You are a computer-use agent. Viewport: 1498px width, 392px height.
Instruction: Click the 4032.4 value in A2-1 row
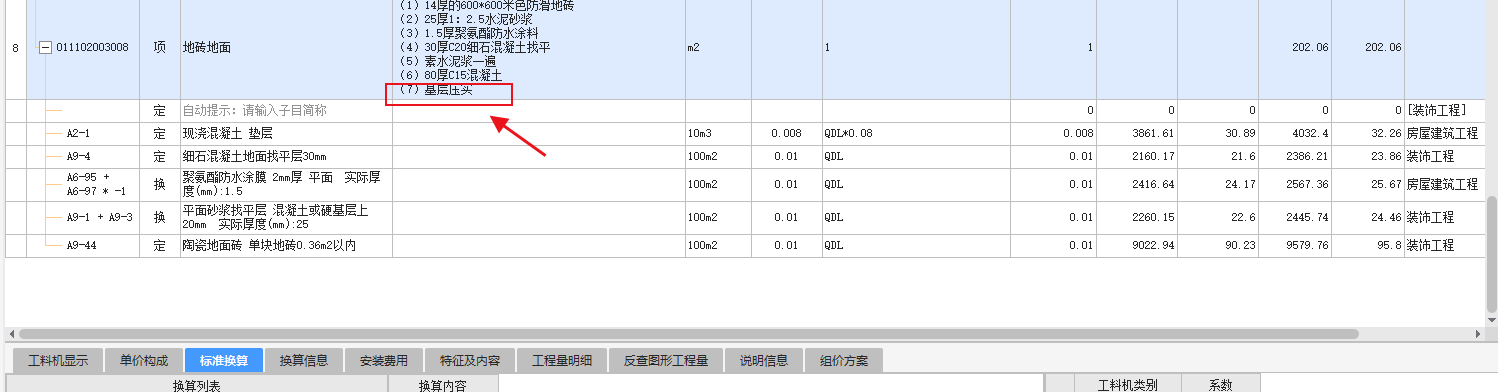pos(1295,133)
